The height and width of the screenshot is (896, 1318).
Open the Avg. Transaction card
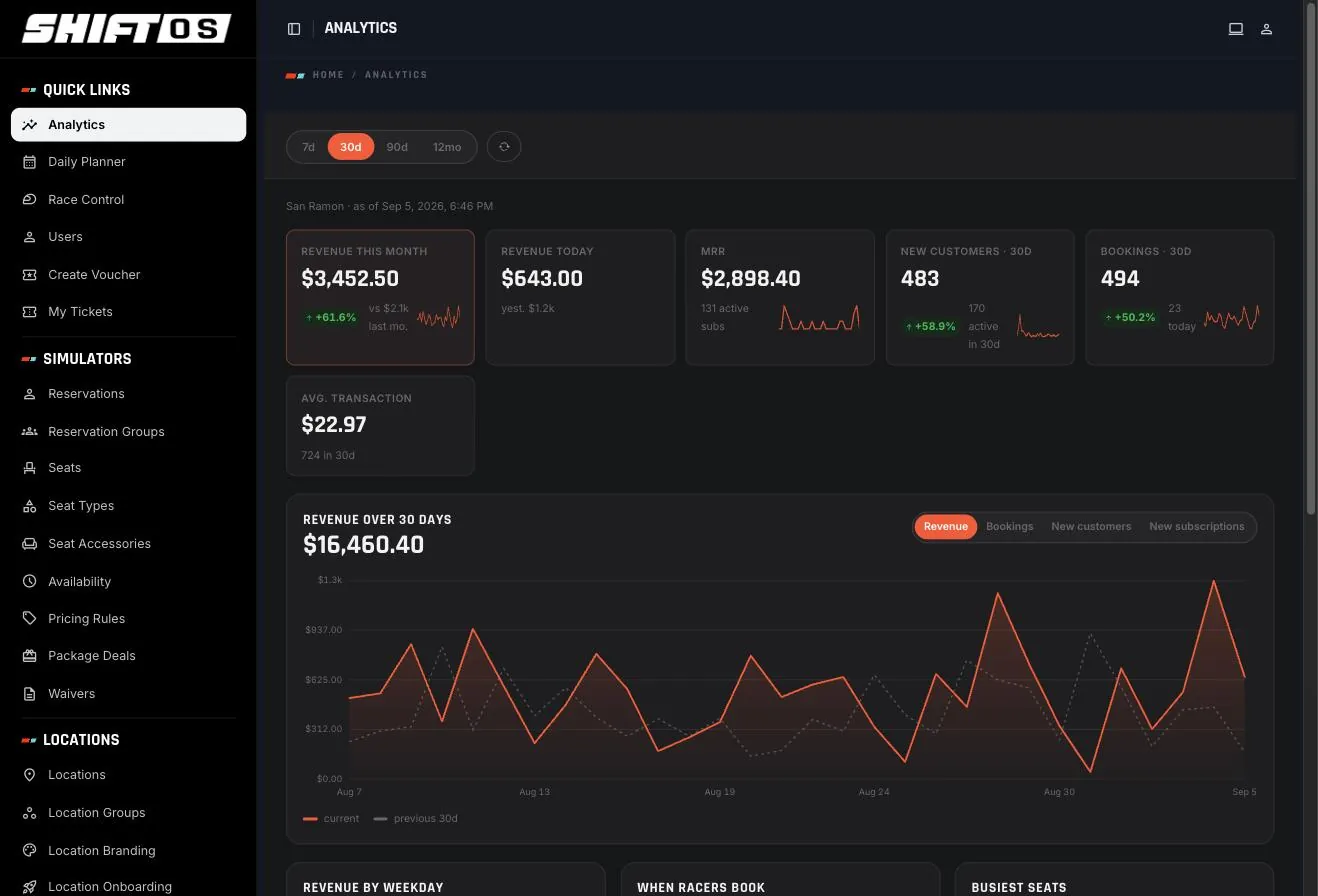pyautogui.click(x=380, y=426)
